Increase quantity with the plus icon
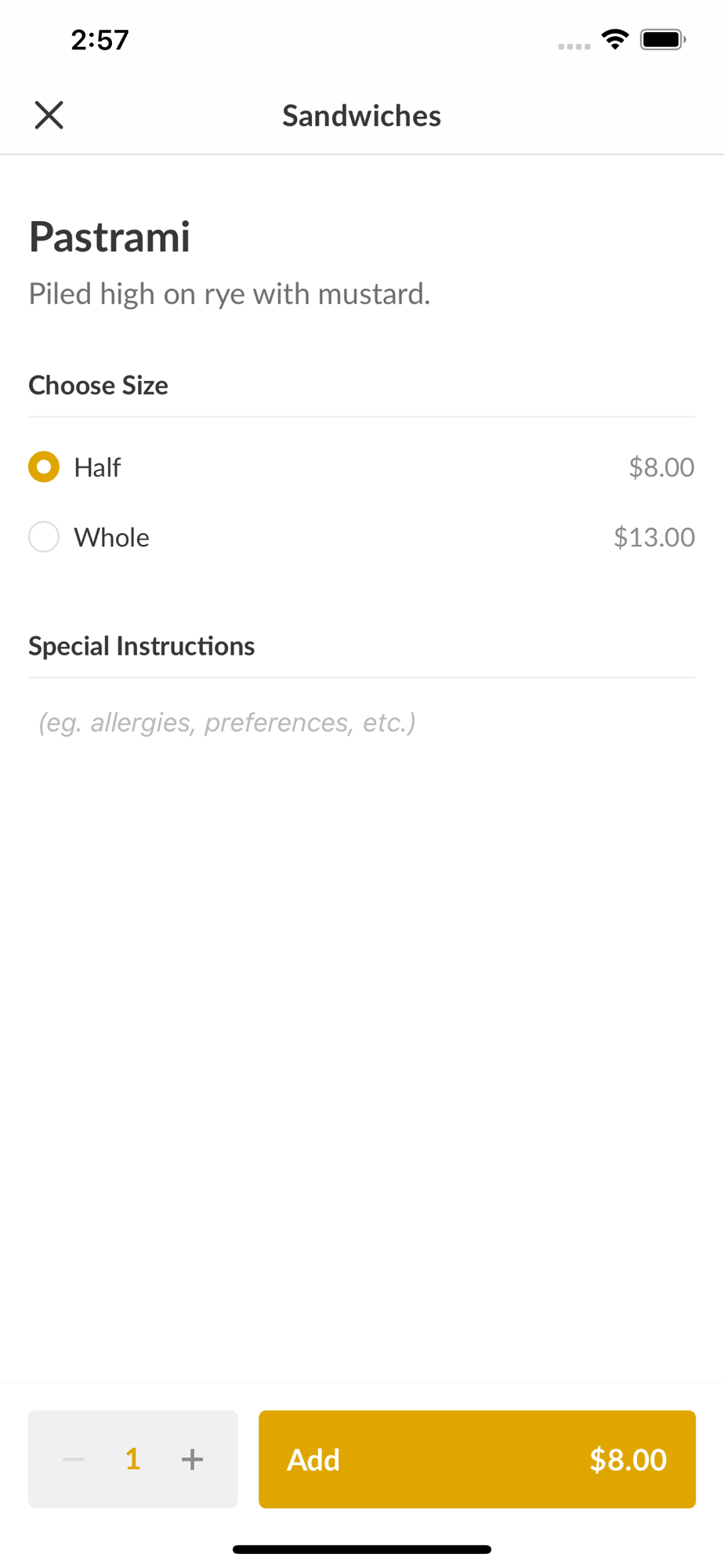The width and height of the screenshot is (724, 1568). [192, 1459]
